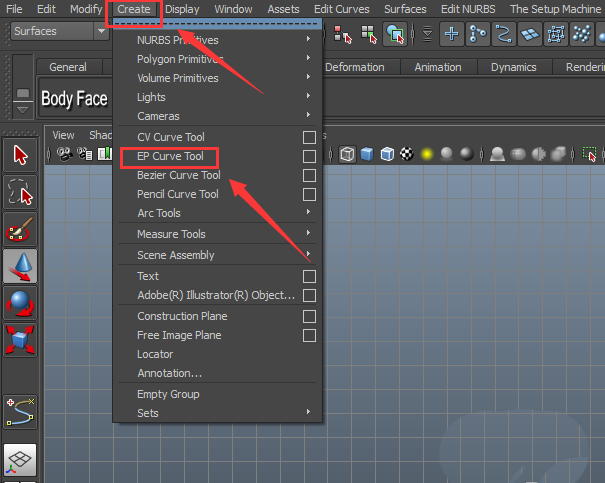Open the Create menu
The image size is (605, 483).
(134, 9)
